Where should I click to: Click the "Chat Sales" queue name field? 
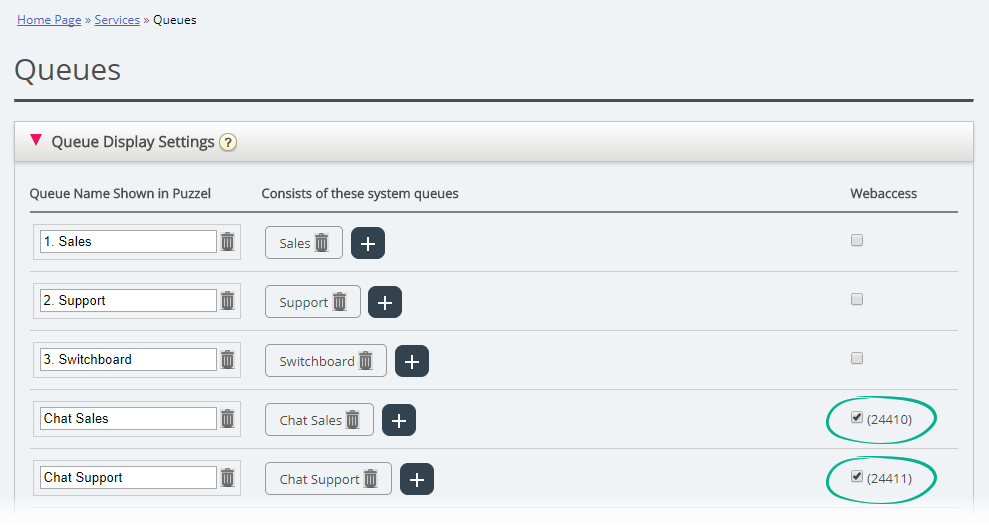128,419
